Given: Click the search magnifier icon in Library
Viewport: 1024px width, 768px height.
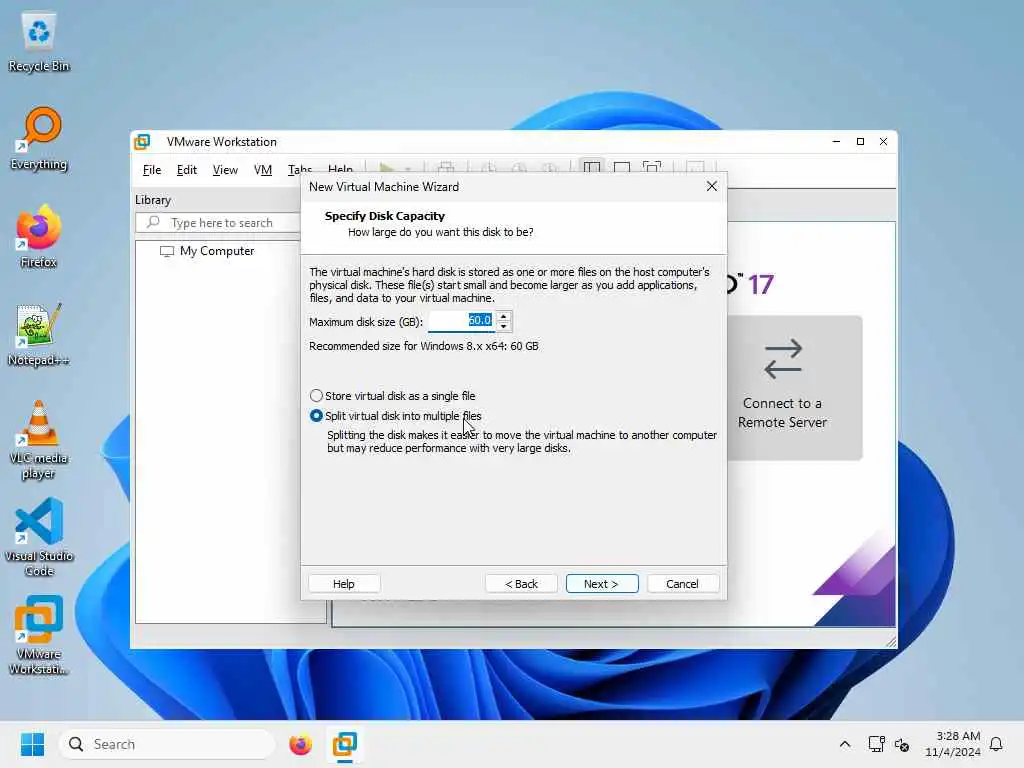Looking at the screenshot, I should 153,223.
